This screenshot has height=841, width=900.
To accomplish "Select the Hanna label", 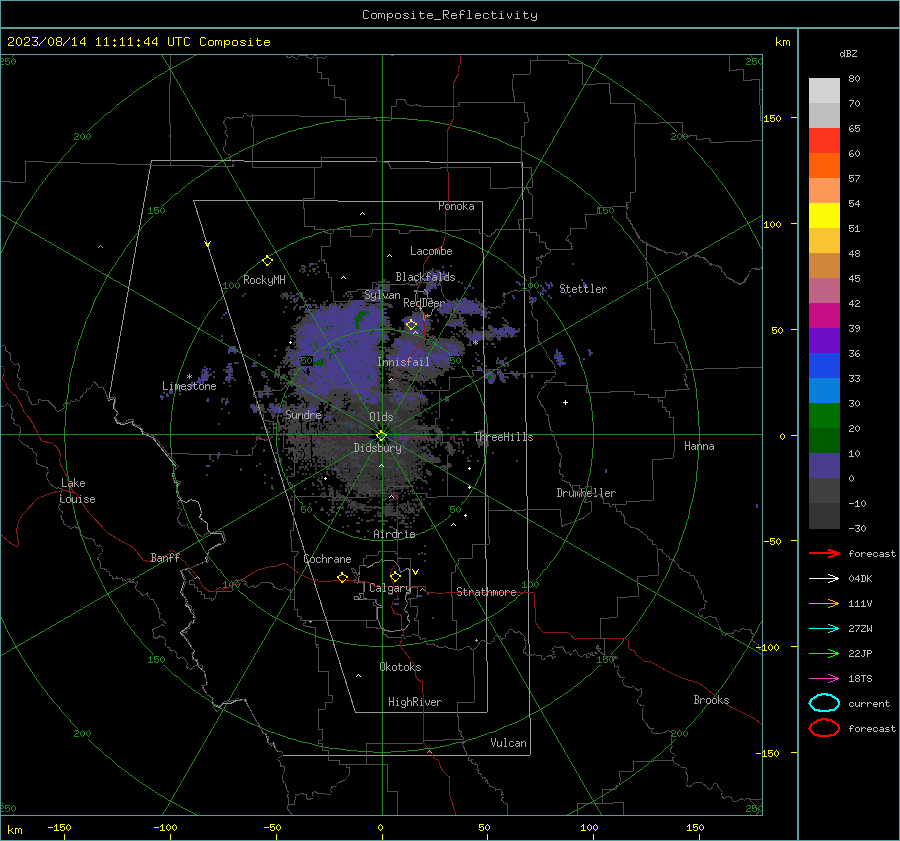I will [x=699, y=446].
